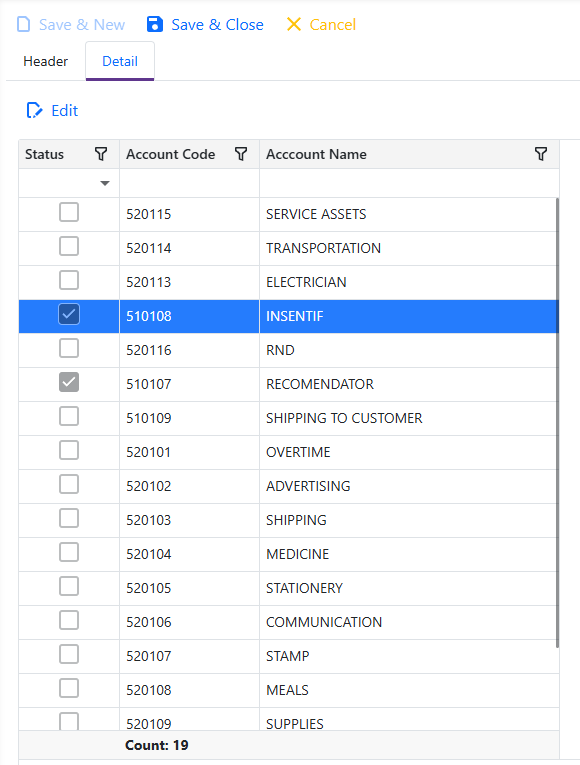The height and width of the screenshot is (765, 580).
Task: Select the OVERTIME name cell
Action: coord(408,452)
